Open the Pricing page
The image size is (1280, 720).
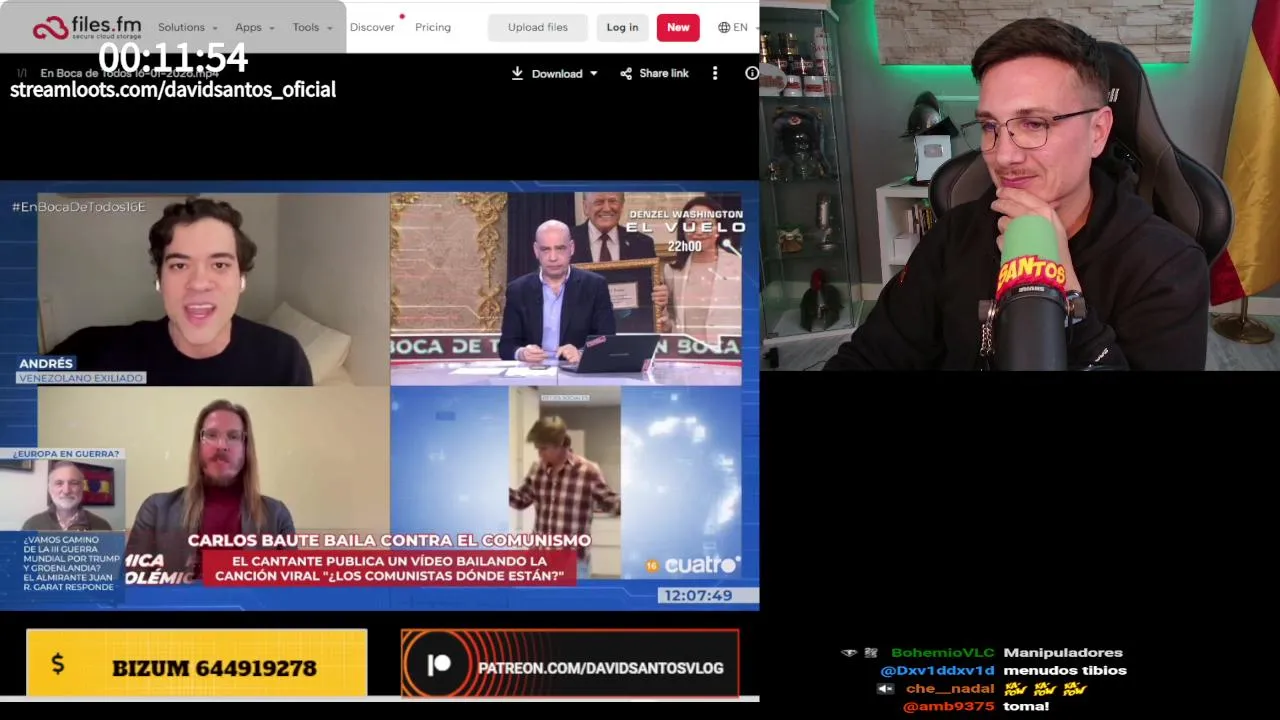pos(433,27)
